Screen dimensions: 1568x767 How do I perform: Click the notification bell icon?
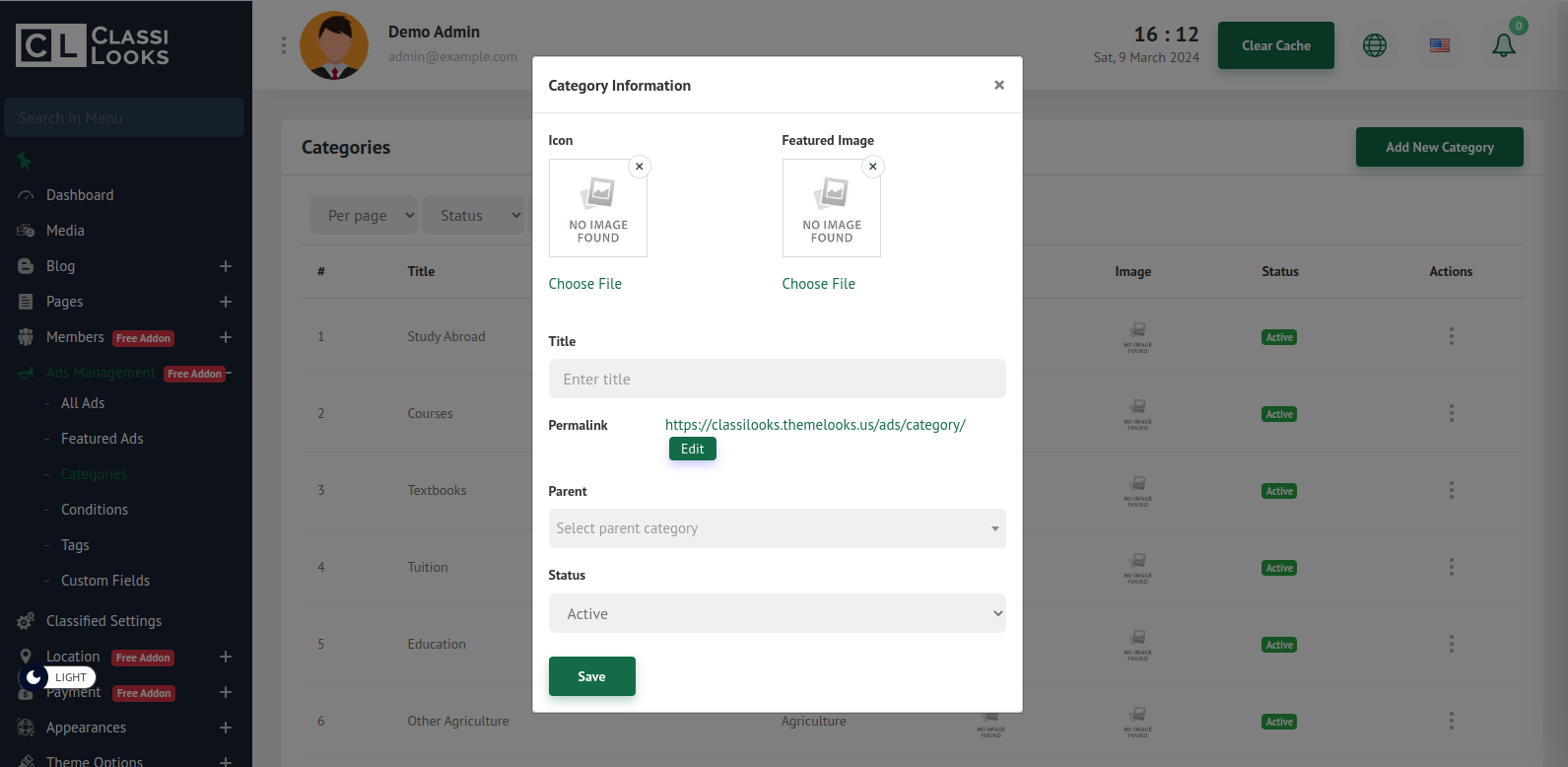(1503, 45)
